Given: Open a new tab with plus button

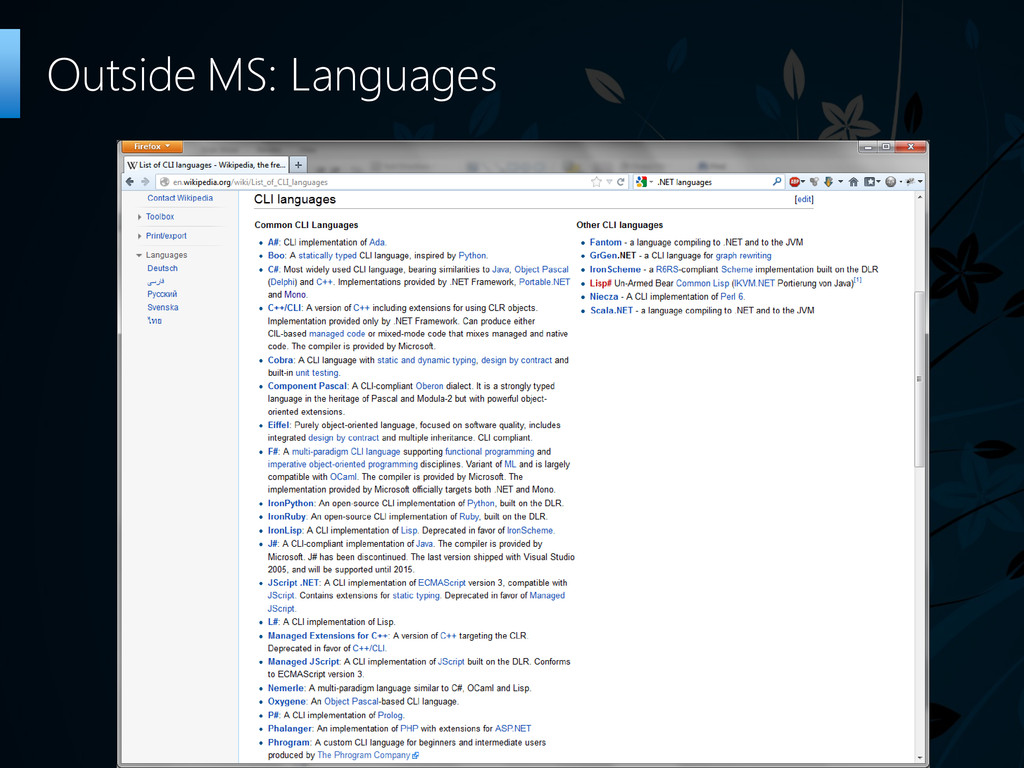Looking at the screenshot, I should point(298,165).
